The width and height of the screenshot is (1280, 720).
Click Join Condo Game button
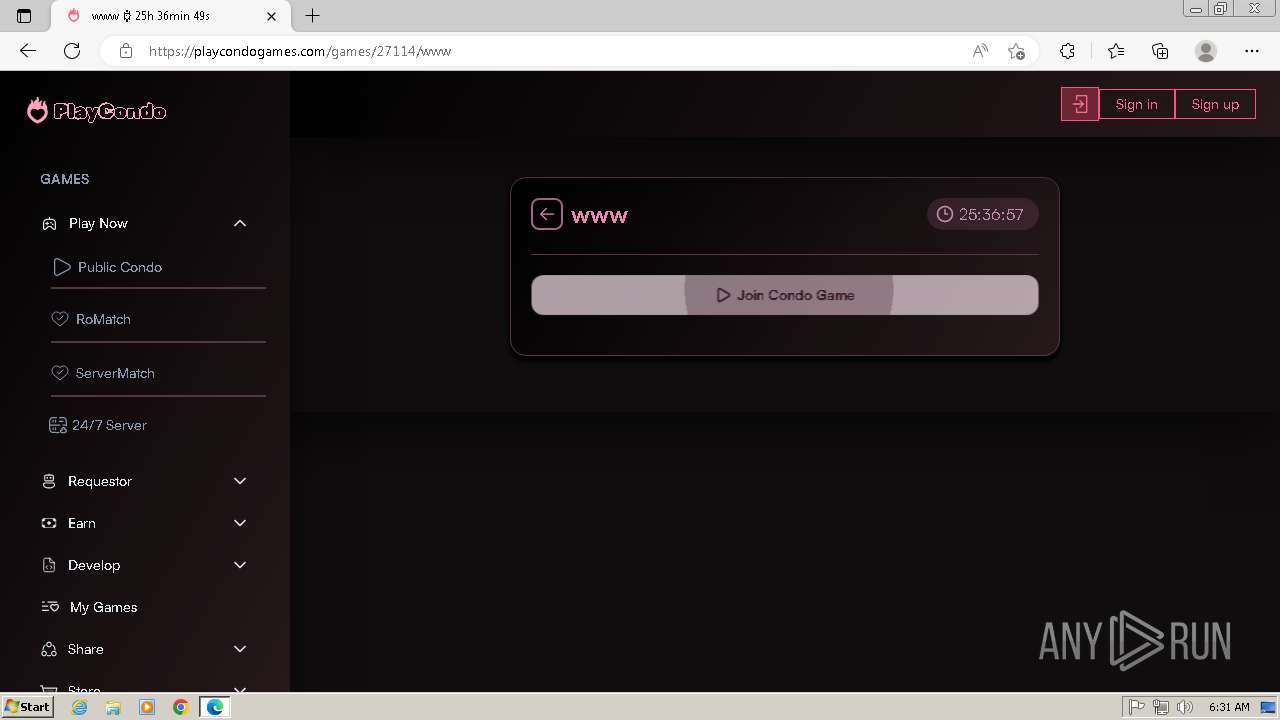click(x=785, y=295)
